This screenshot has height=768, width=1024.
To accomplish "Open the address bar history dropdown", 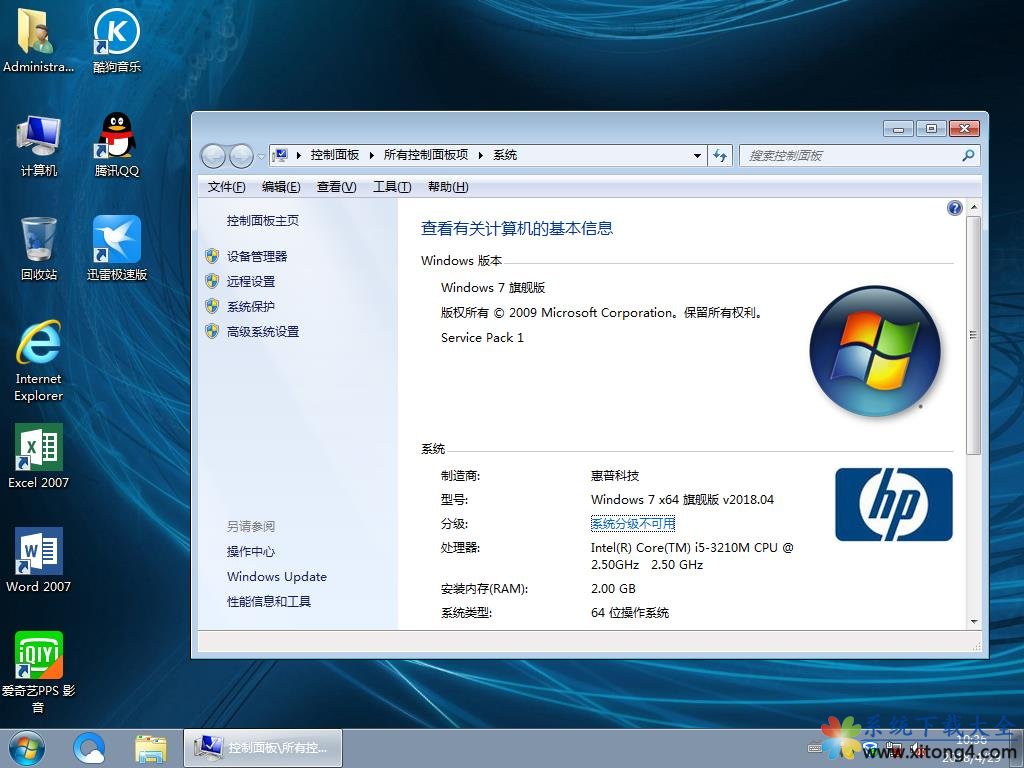I will 697,155.
